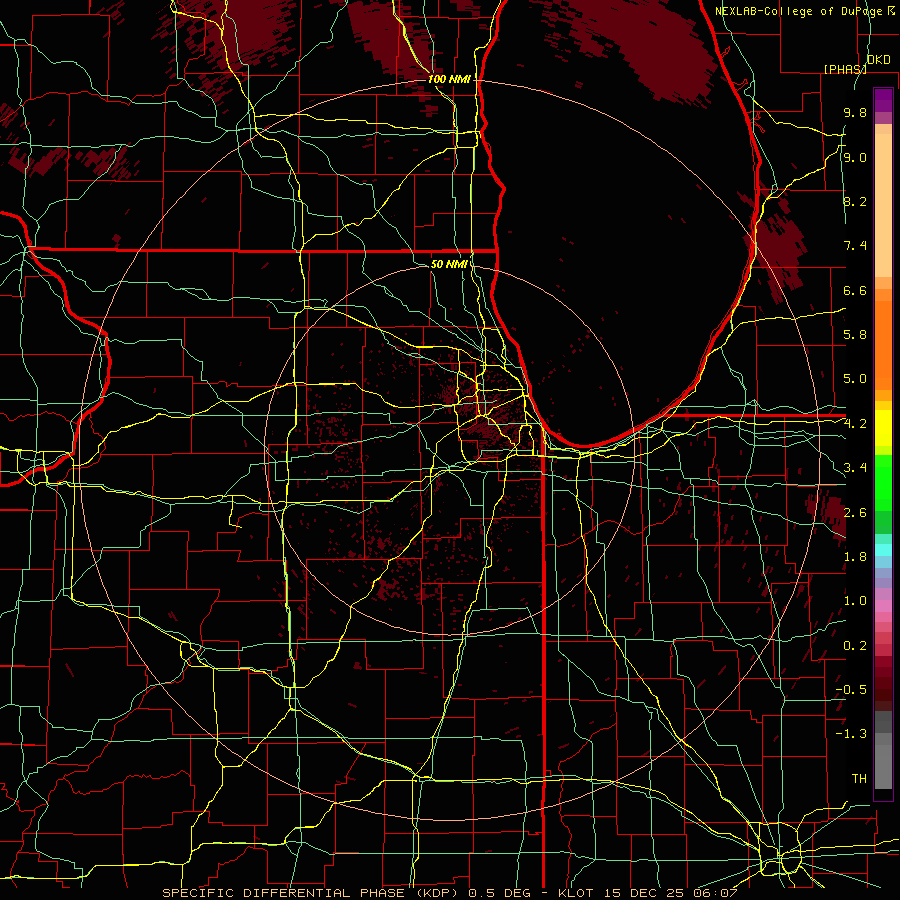Select the 5.0 scale label
The height and width of the screenshot is (900, 900).
click(x=855, y=379)
